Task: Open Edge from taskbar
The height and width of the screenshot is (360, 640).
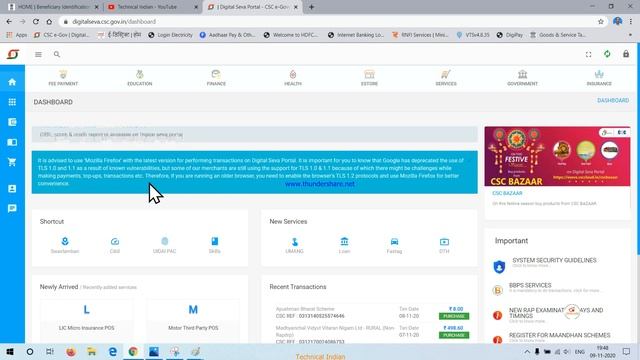Action: click(x=113, y=351)
